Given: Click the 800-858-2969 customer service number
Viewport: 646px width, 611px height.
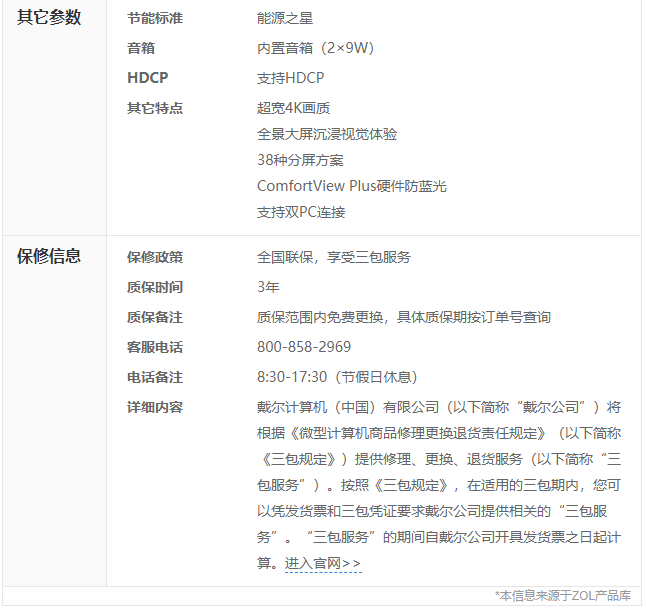Looking at the screenshot, I should pos(304,347).
